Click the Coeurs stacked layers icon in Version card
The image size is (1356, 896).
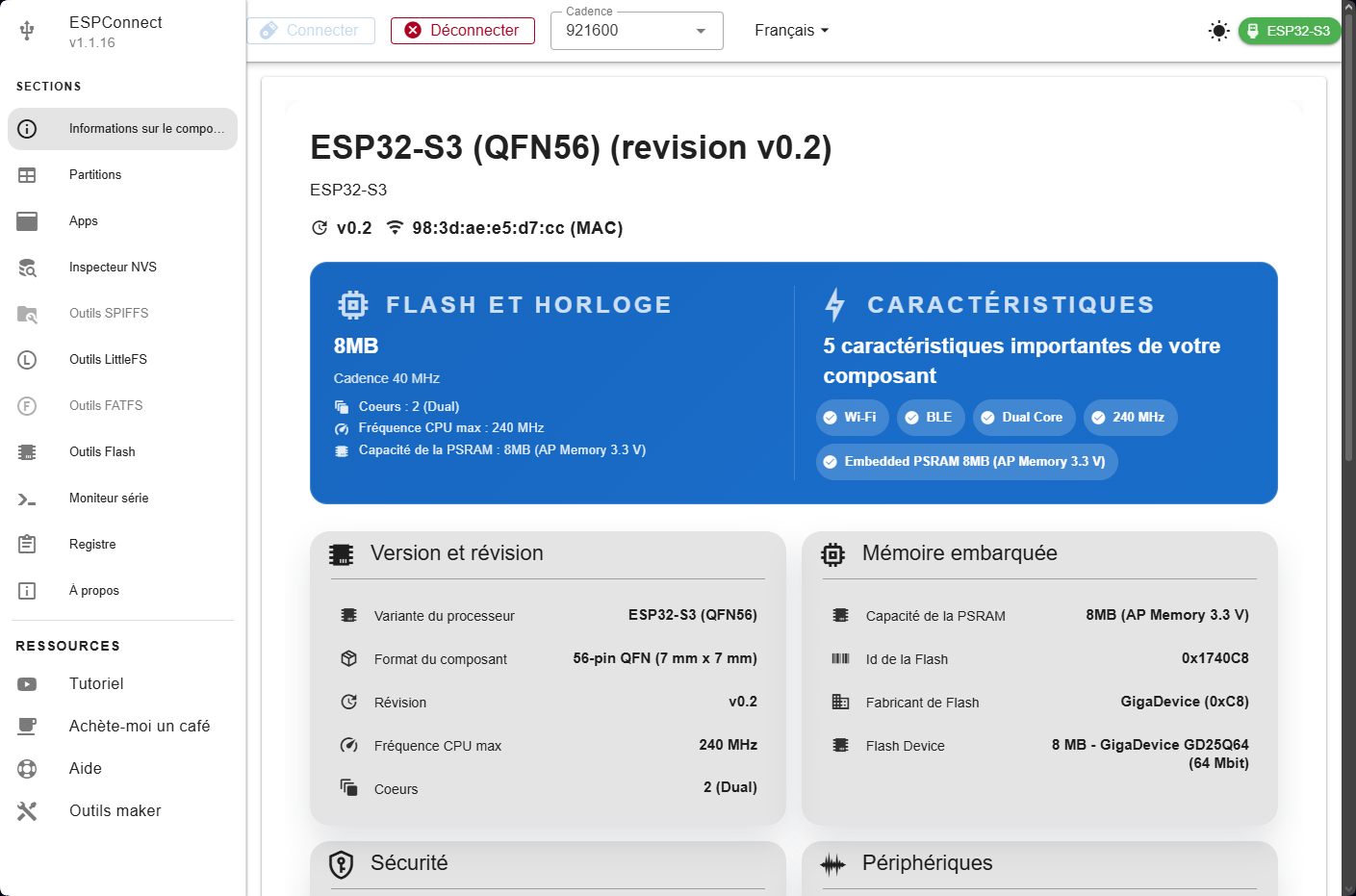(348, 787)
